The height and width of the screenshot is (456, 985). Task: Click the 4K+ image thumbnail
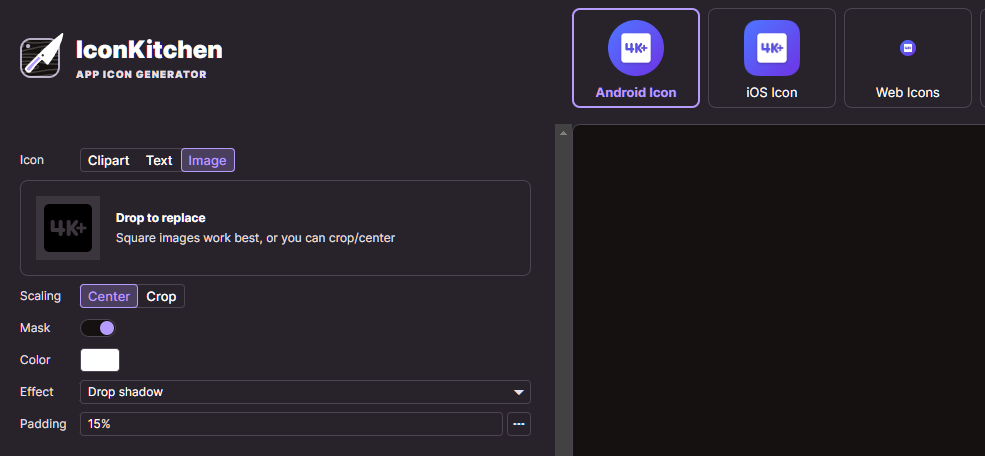coord(68,228)
